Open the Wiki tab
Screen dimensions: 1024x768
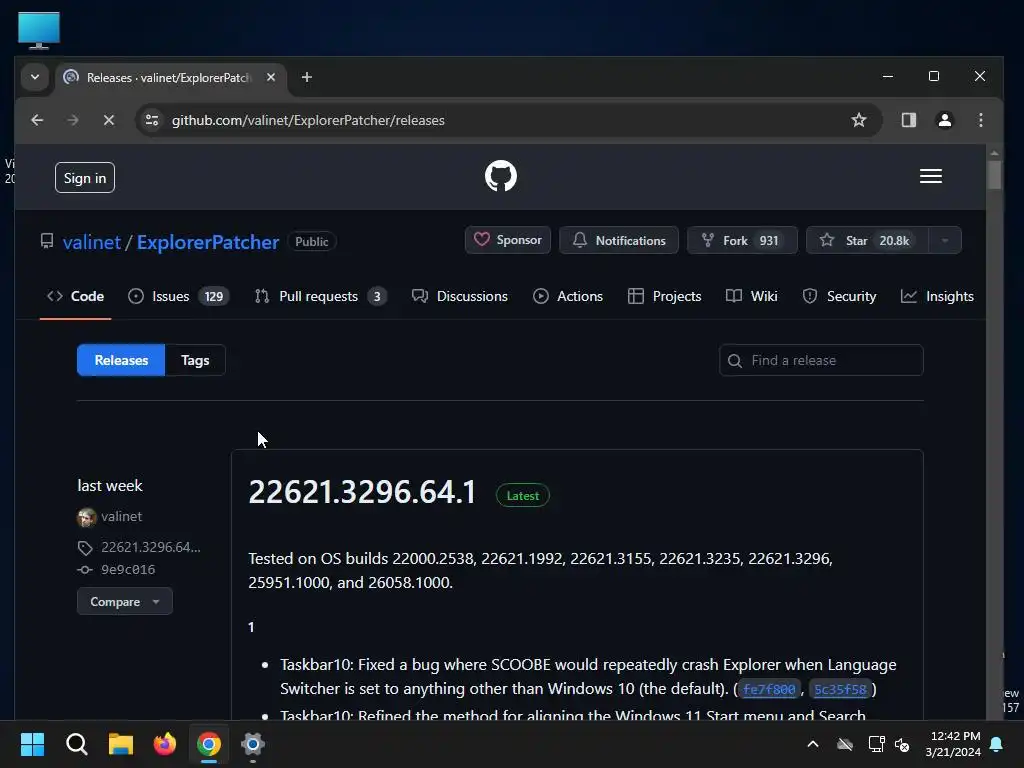tap(752, 296)
